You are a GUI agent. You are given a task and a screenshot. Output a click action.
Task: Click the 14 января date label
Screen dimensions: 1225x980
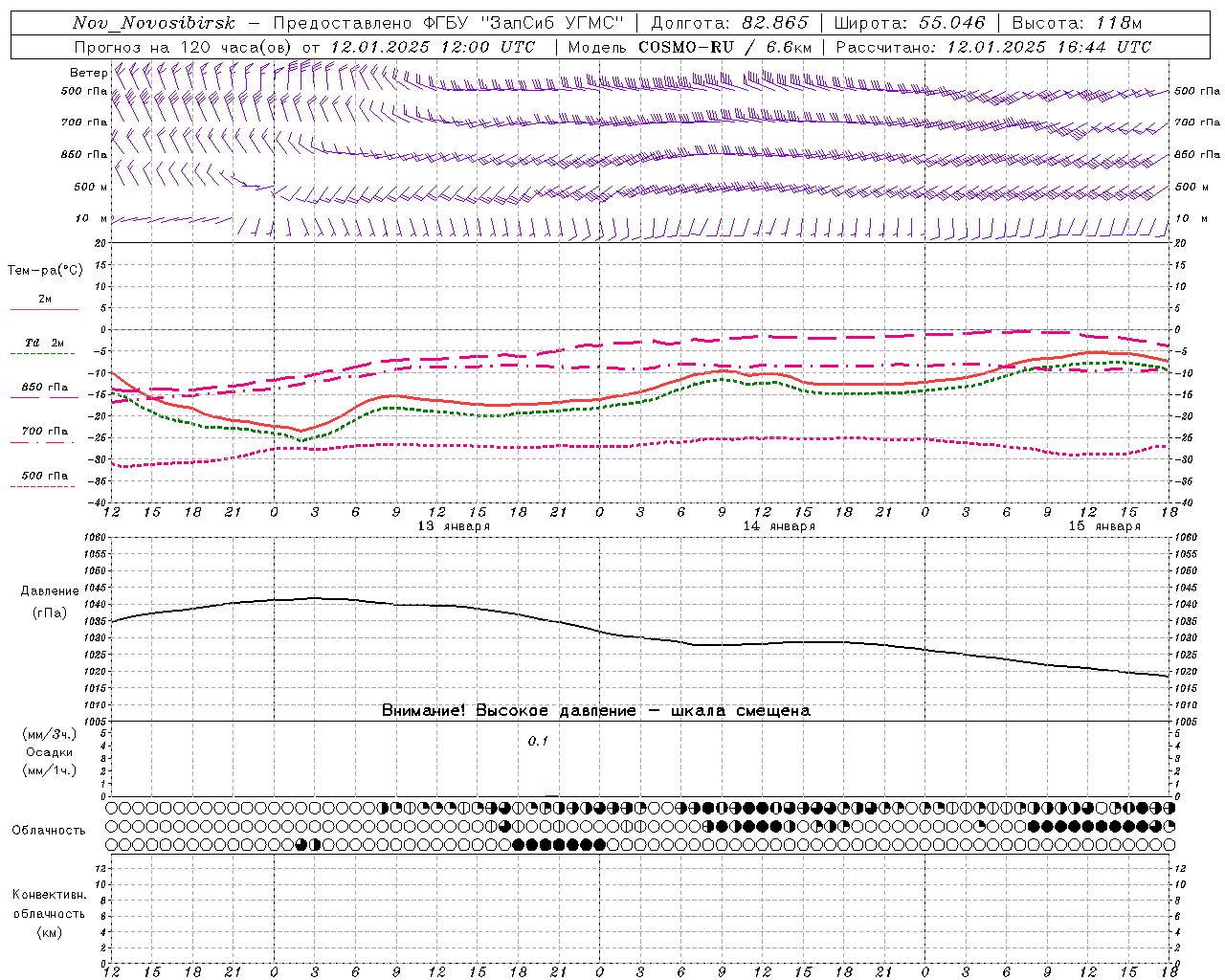pyautogui.click(x=779, y=525)
